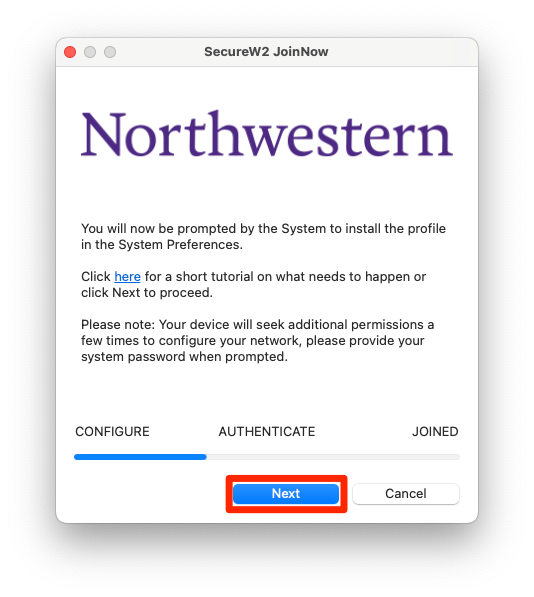The height and width of the screenshot is (597, 534).
Task: Click the blue filled progress bar segment
Action: pos(140,457)
